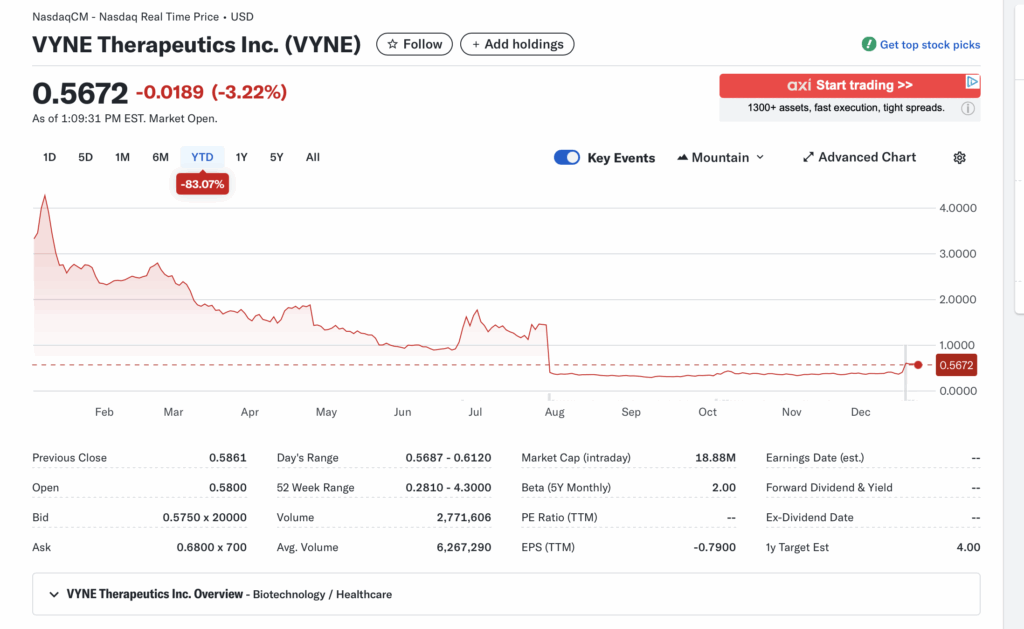This screenshot has width=1024, height=629.
Task: Expand the VYNE Therapeutics Overview section
Action: tap(55, 594)
